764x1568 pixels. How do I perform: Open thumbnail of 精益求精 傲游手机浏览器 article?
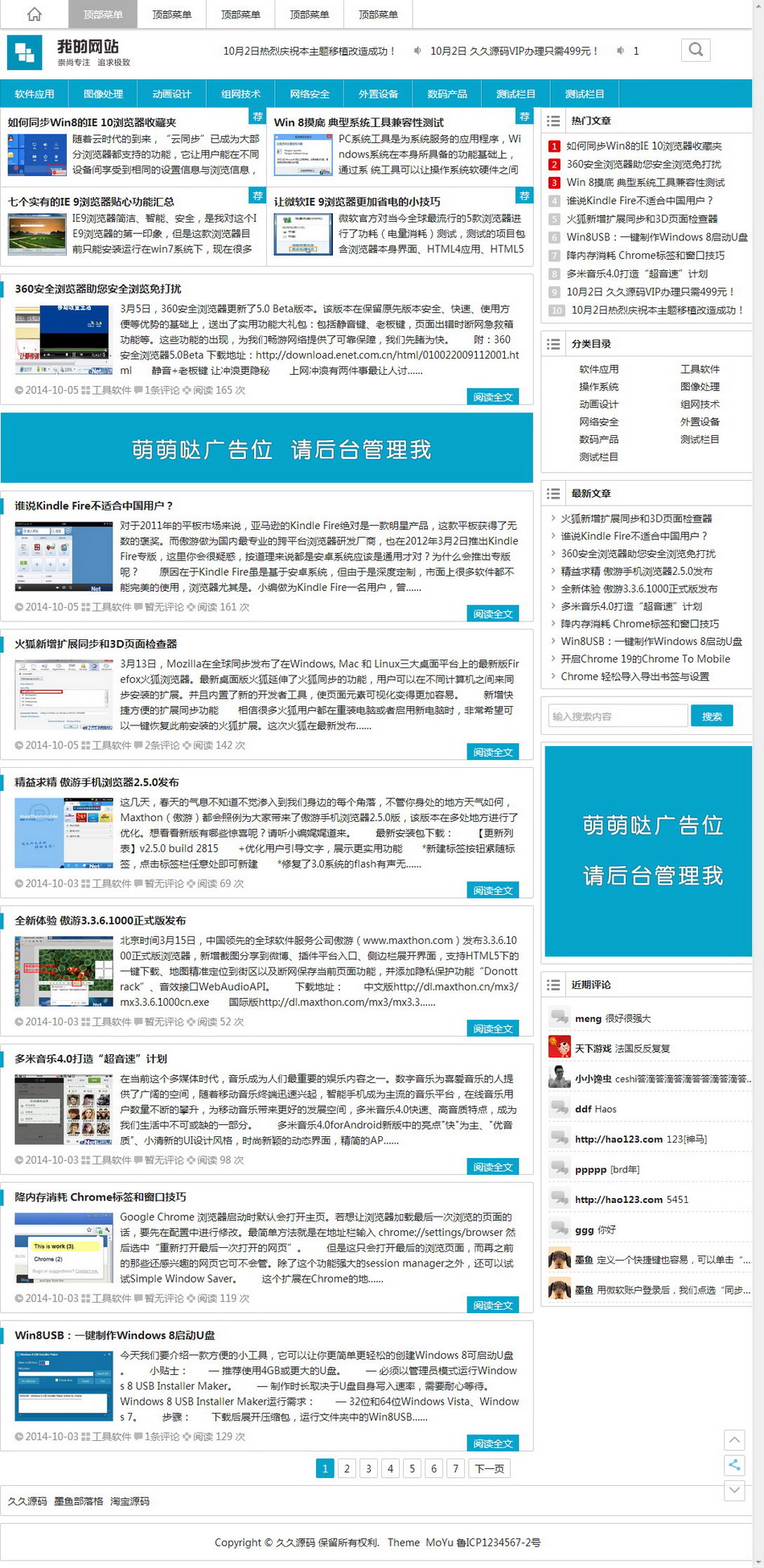point(64,833)
